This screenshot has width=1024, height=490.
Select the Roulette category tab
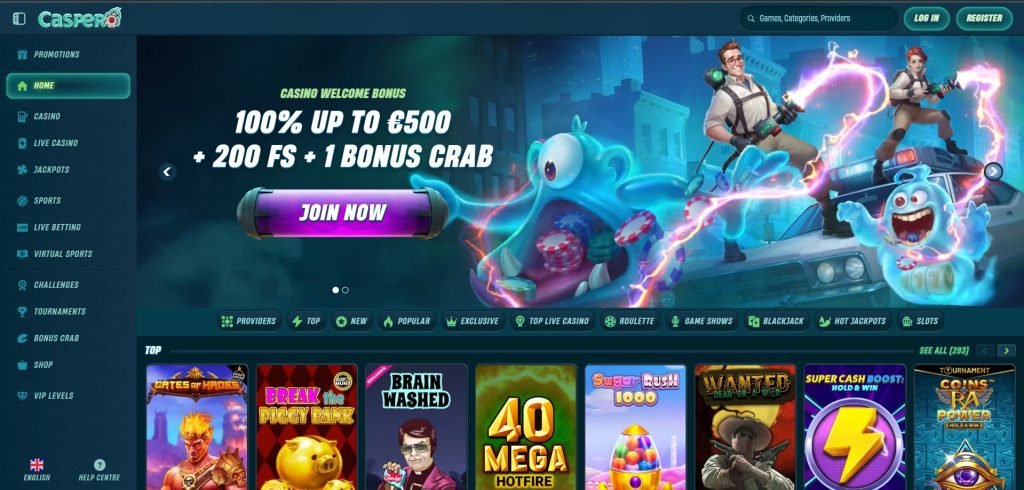click(629, 321)
